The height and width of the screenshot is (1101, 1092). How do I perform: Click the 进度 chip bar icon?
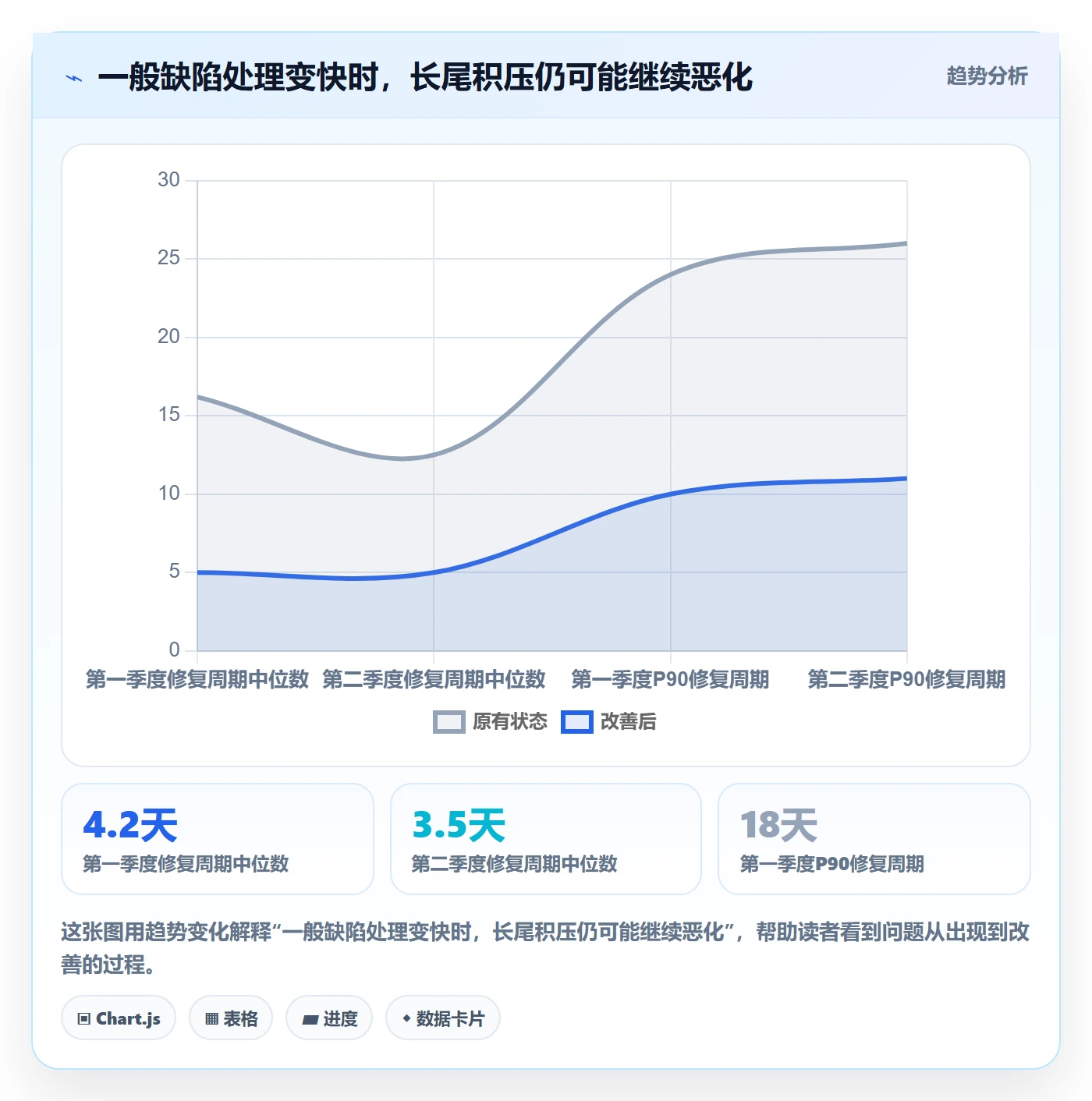coord(310,1019)
